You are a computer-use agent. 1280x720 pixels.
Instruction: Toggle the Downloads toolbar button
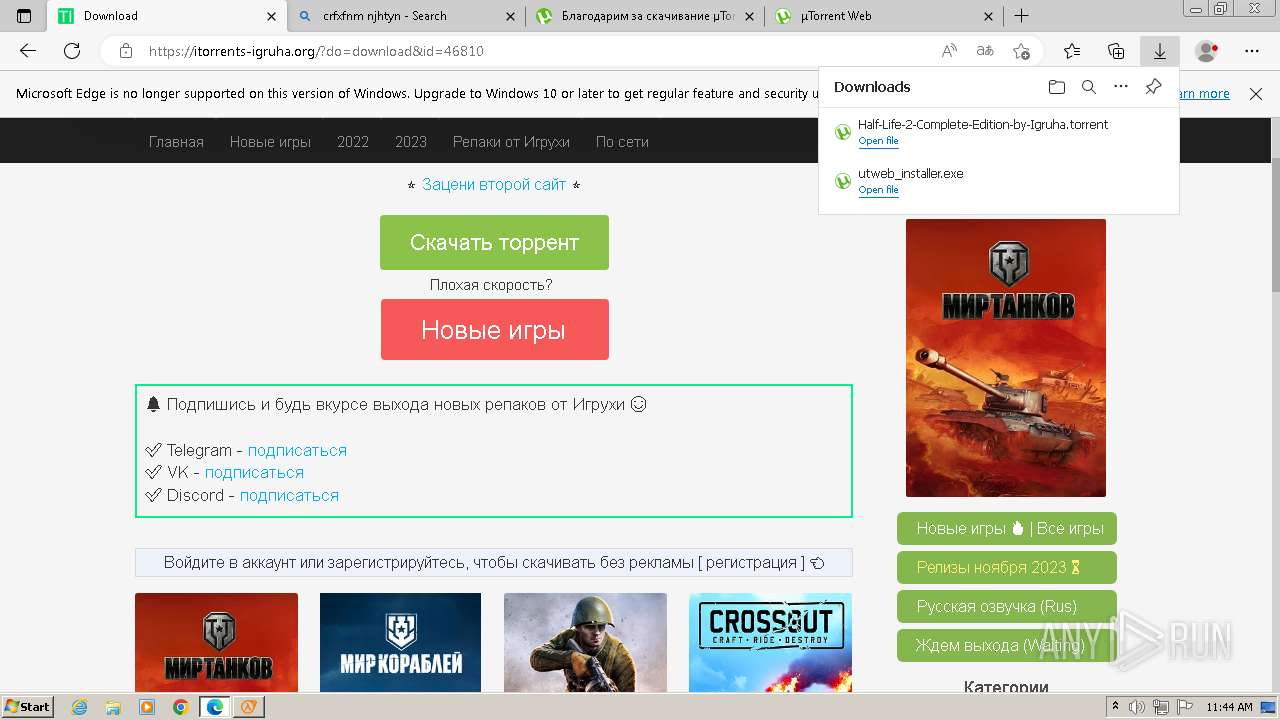point(1160,51)
